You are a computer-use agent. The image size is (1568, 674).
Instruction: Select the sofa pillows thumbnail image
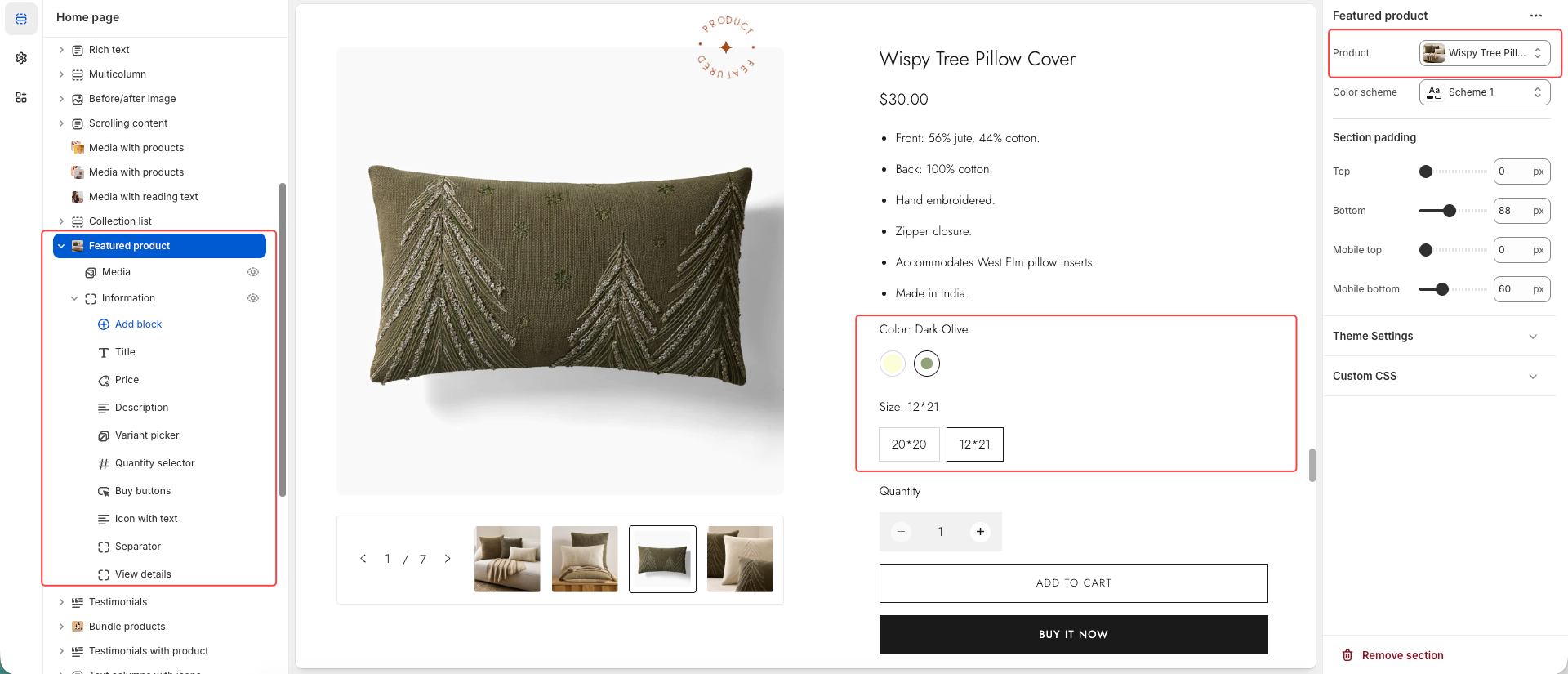pos(507,559)
